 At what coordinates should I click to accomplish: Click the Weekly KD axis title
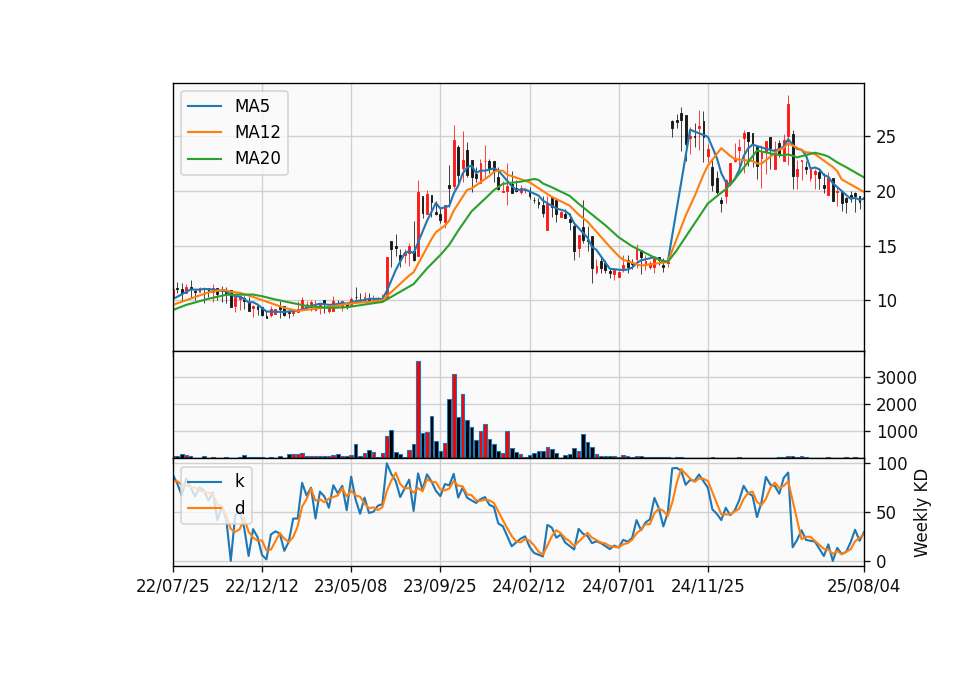pyautogui.click(x=921, y=513)
